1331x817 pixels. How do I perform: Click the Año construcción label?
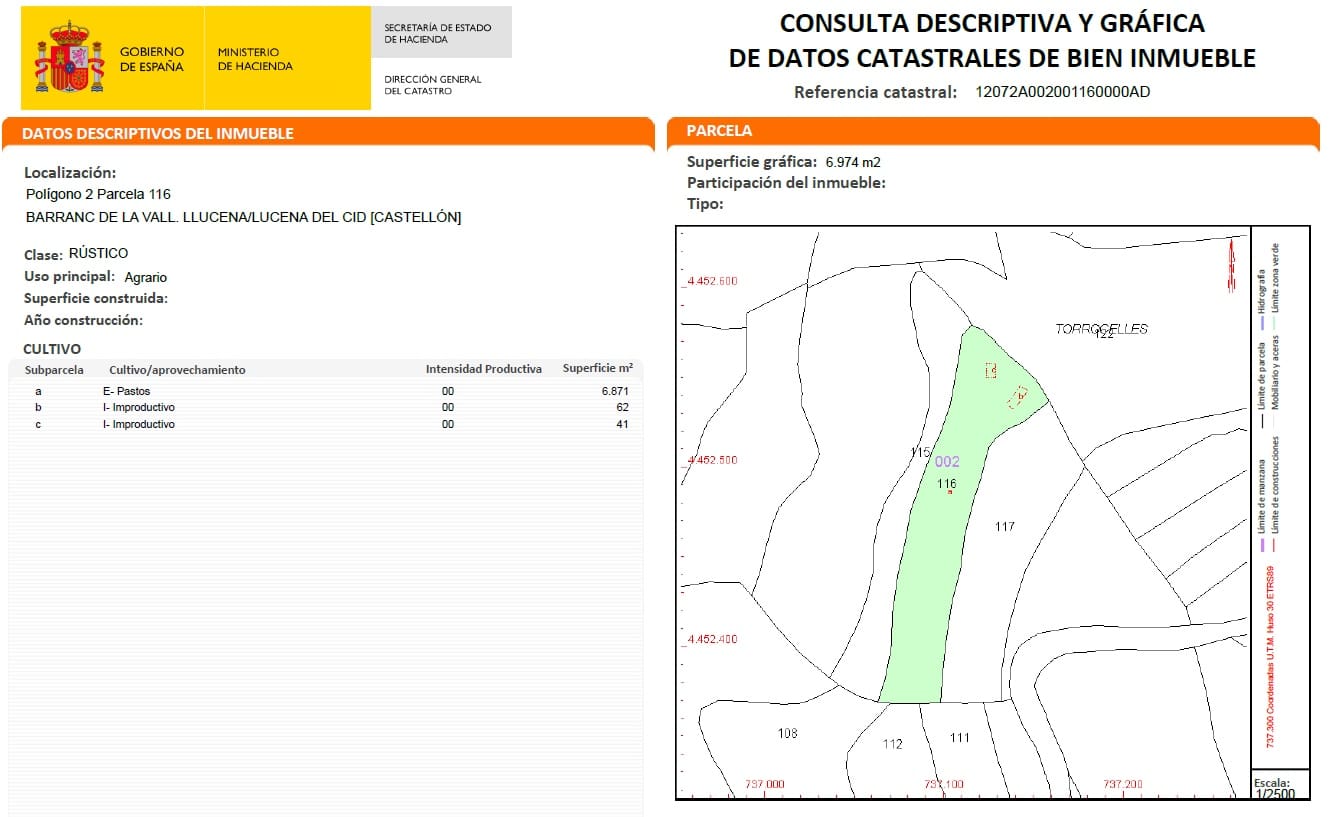84,320
